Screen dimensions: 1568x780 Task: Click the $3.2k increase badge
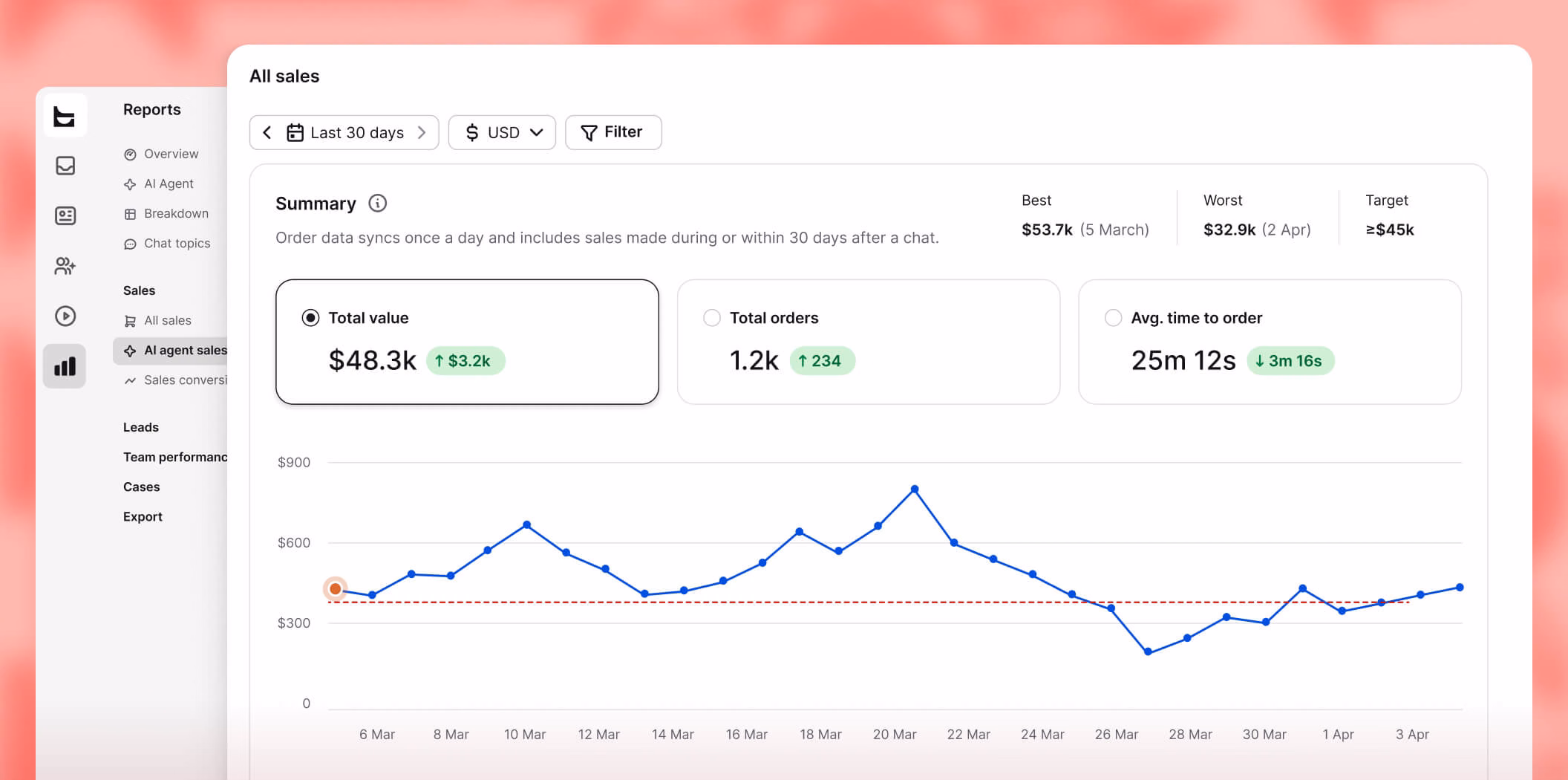tap(465, 360)
